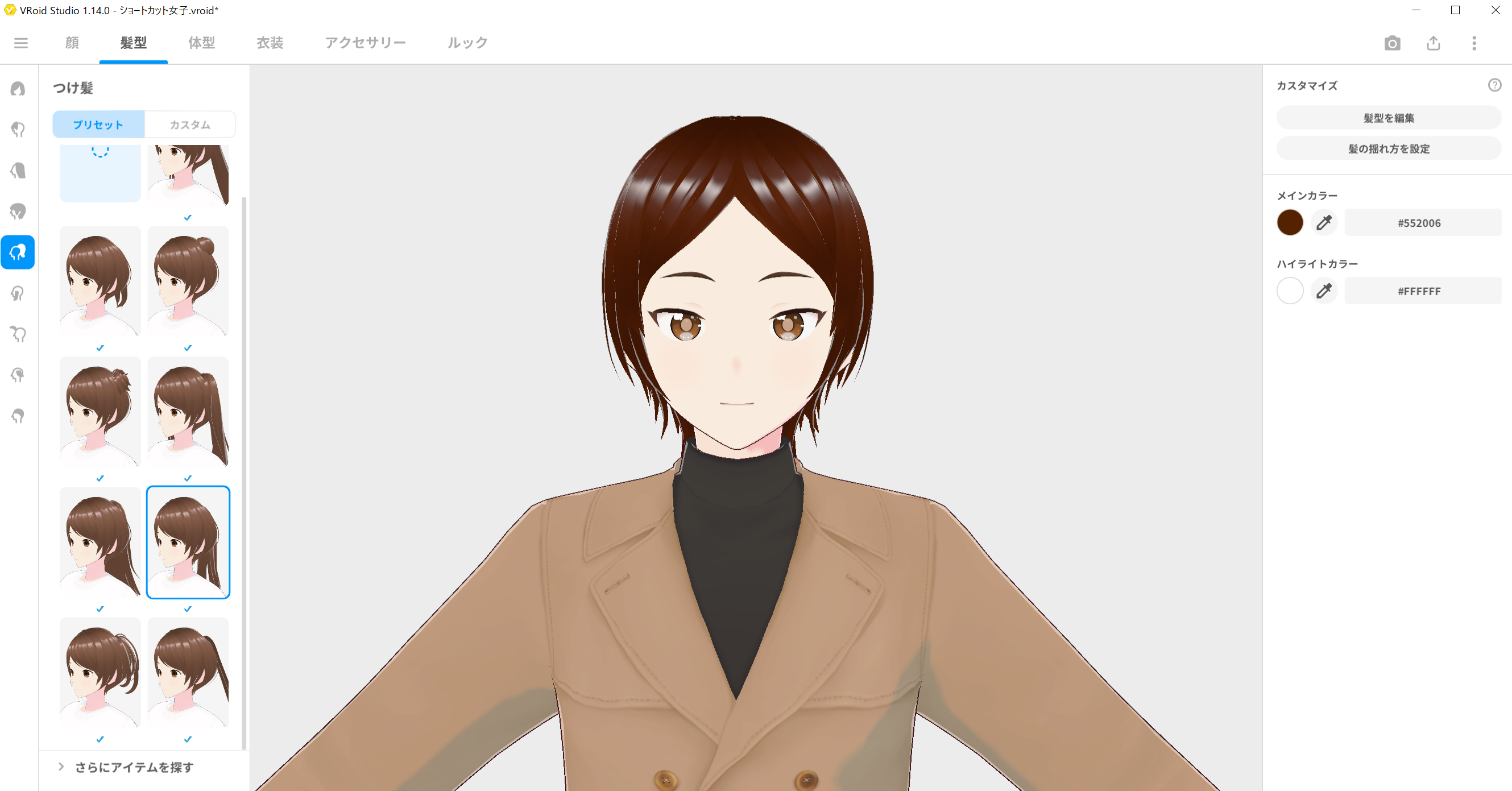Switch to プリセット preset toggle

click(x=98, y=125)
